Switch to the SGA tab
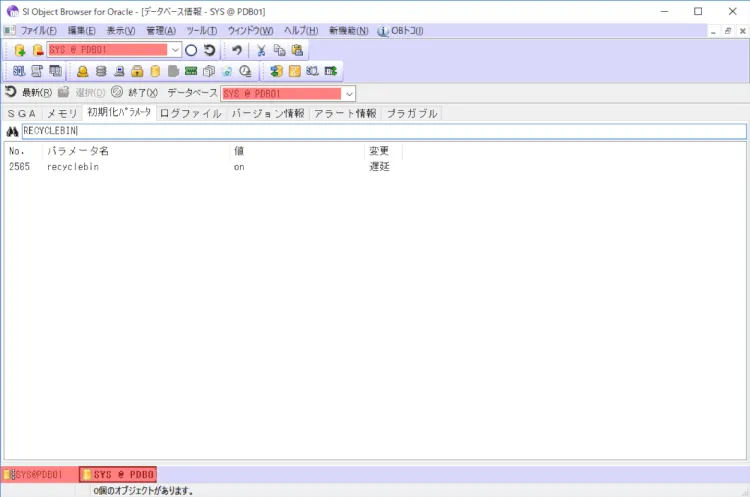750x497 pixels. (x=22, y=114)
